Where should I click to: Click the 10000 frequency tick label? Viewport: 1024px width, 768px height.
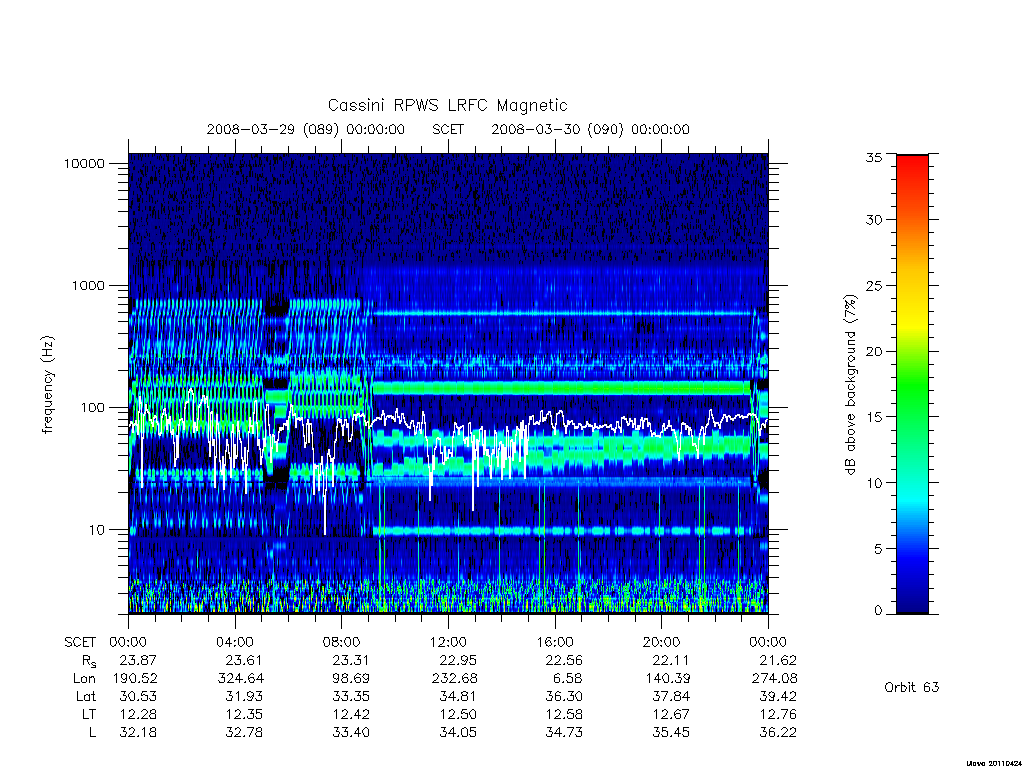point(84,163)
